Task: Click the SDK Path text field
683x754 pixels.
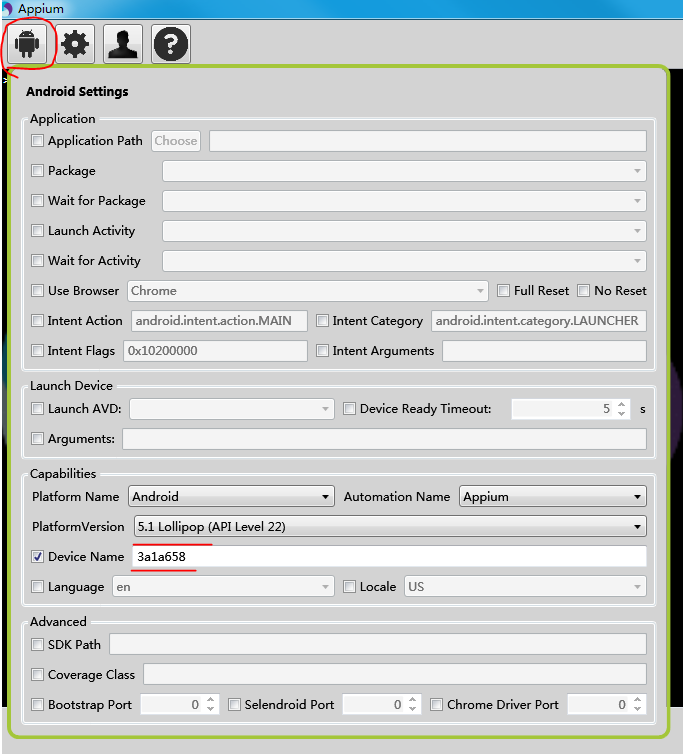Action: coord(378,644)
